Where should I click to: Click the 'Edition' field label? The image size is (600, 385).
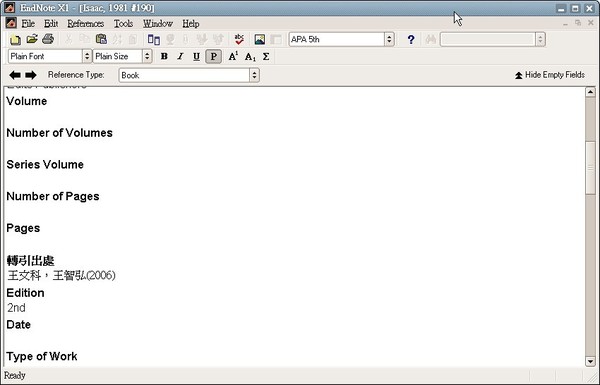point(25,293)
